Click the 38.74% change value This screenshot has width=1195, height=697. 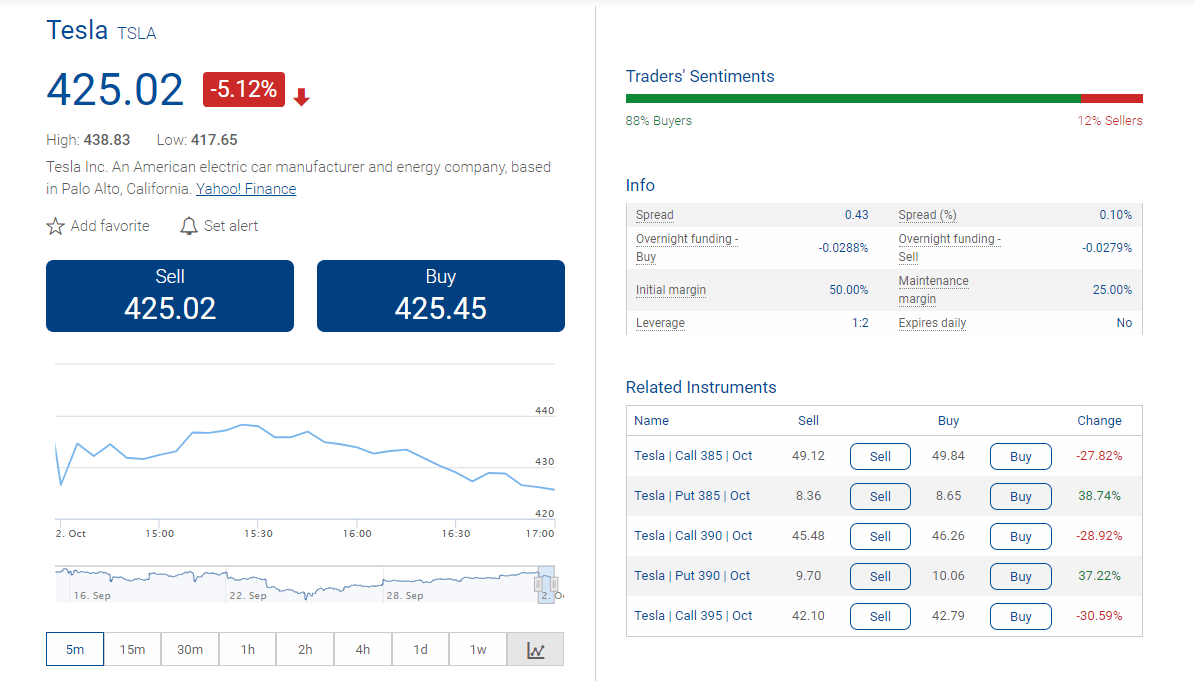tap(1099, 496)
